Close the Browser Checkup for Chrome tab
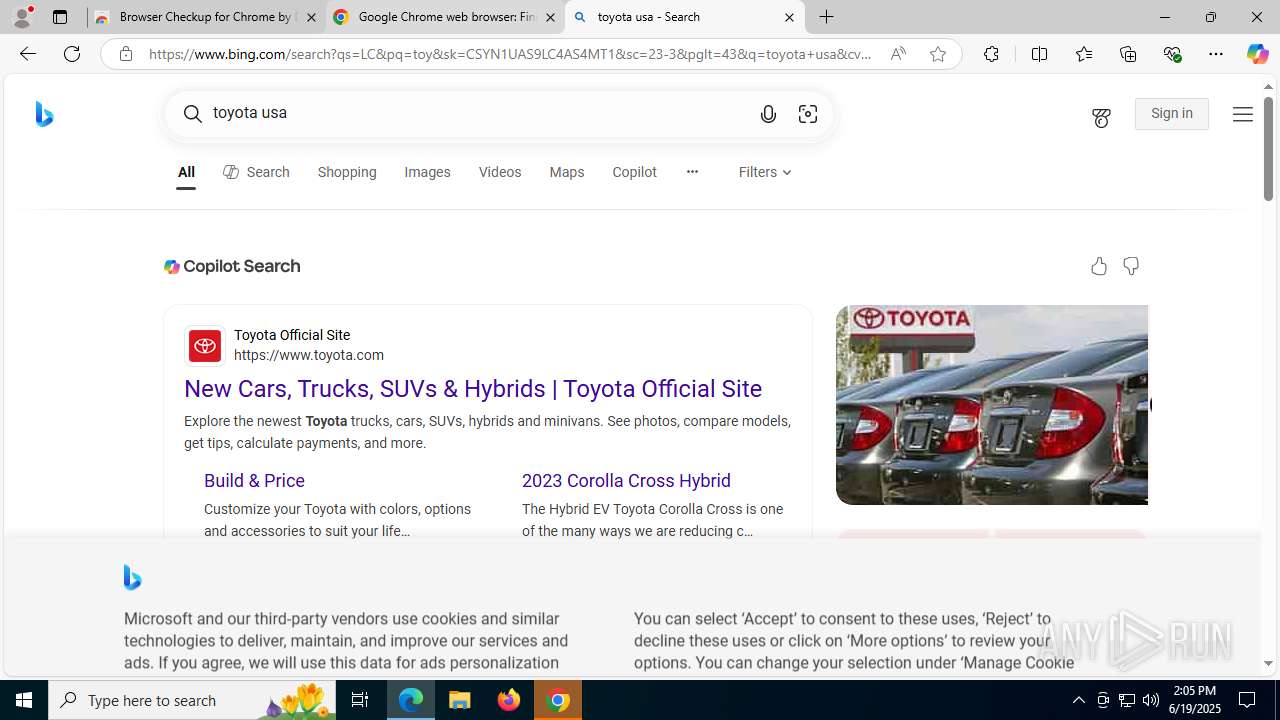 311,17
